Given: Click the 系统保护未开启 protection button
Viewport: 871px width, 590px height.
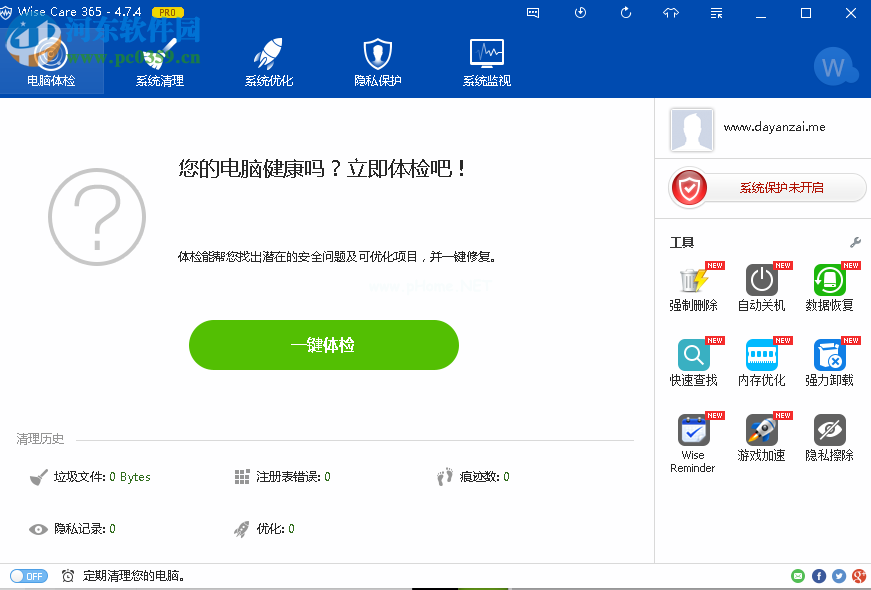Looking at the screenshot, I should [767, 188].
